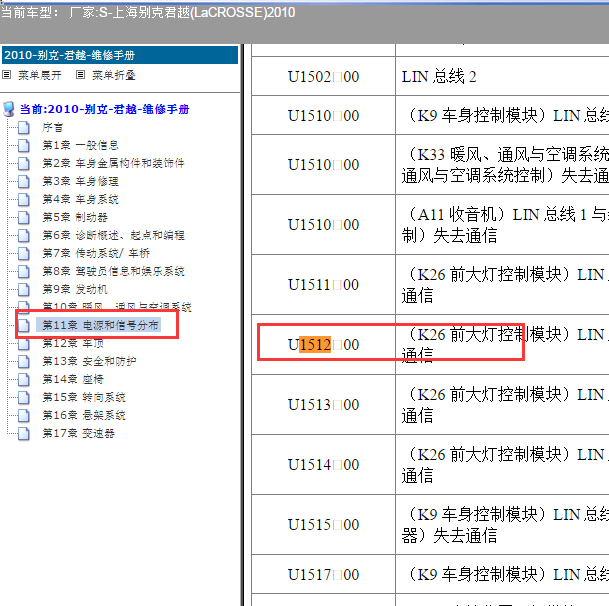Open 第14章 座椅

(73, 379)
